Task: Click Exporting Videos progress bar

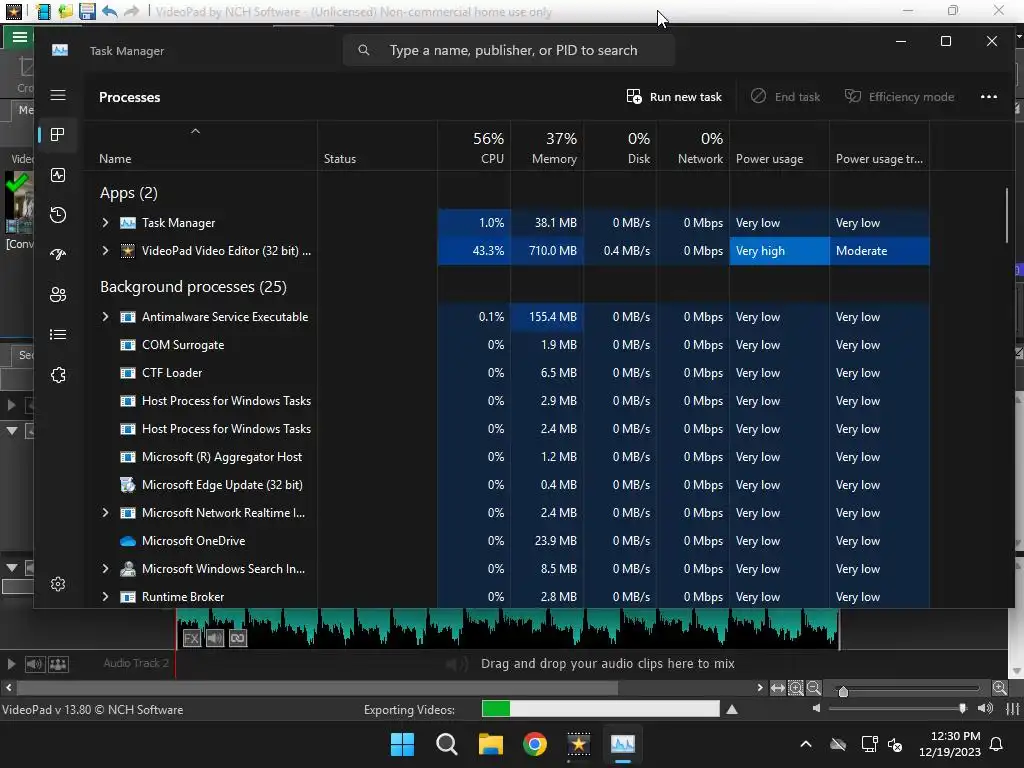Action: (x=600, y=709)
